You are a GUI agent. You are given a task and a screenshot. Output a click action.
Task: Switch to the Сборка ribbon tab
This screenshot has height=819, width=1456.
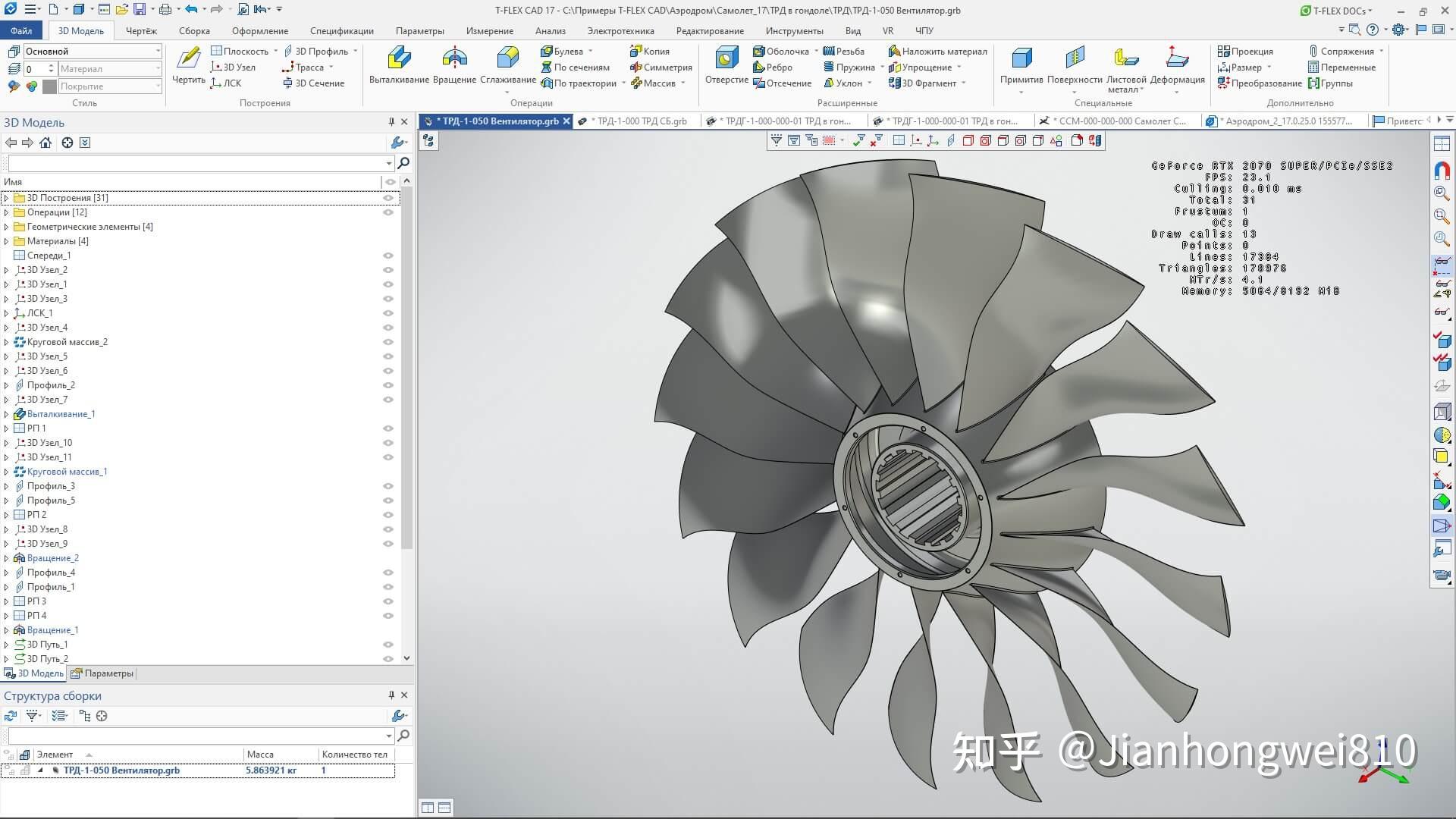194,31
